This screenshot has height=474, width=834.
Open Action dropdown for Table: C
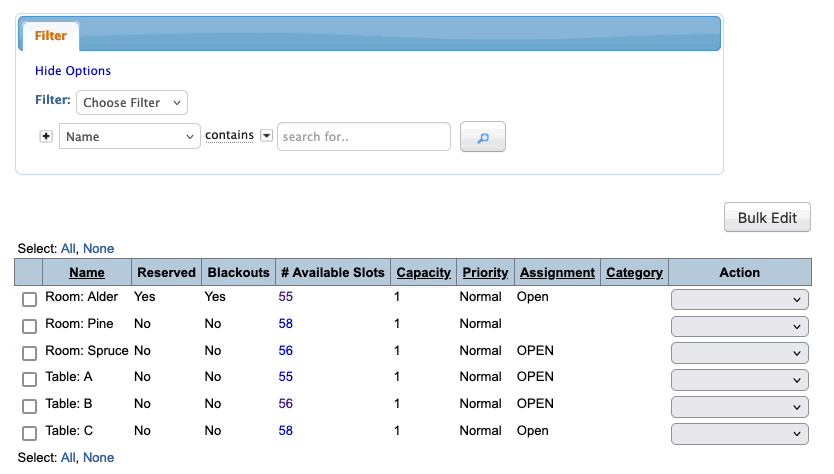[739, 434]
